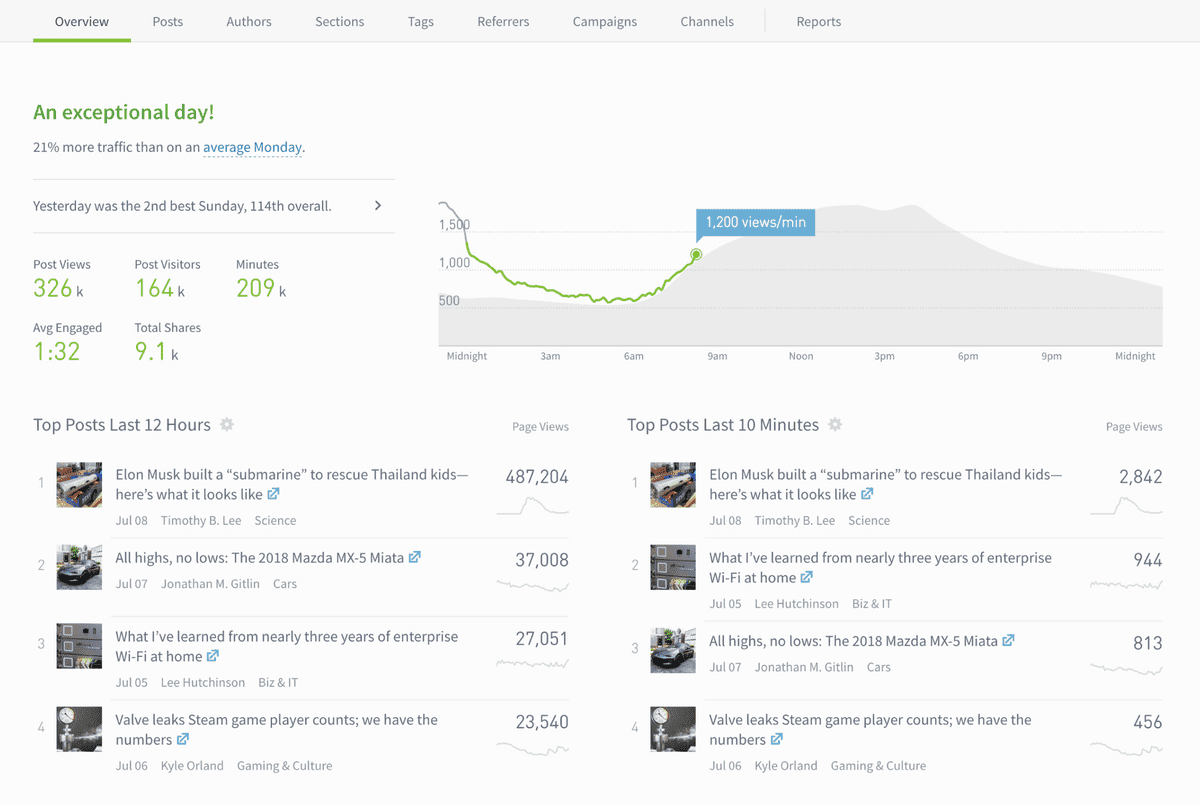Click the green data point on traffic chart
The image size is (1200, 805).
696,255
